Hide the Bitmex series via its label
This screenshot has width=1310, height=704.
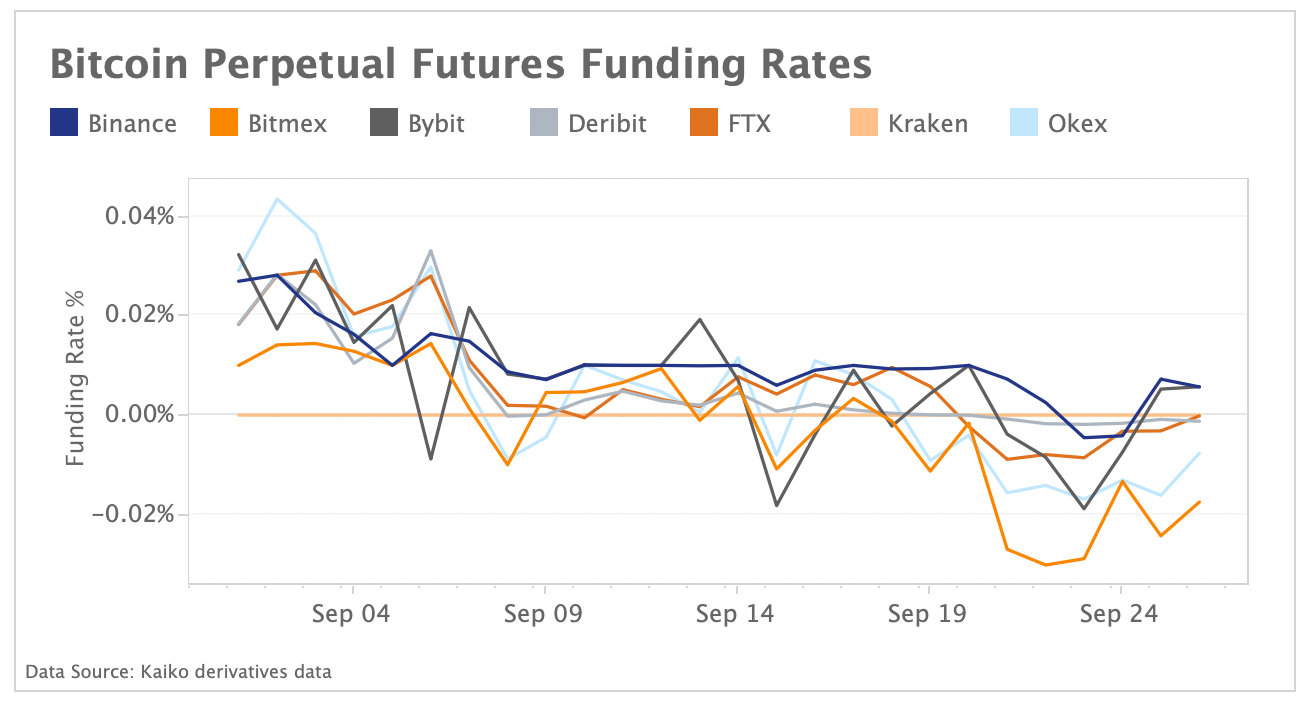pos(288,124)
